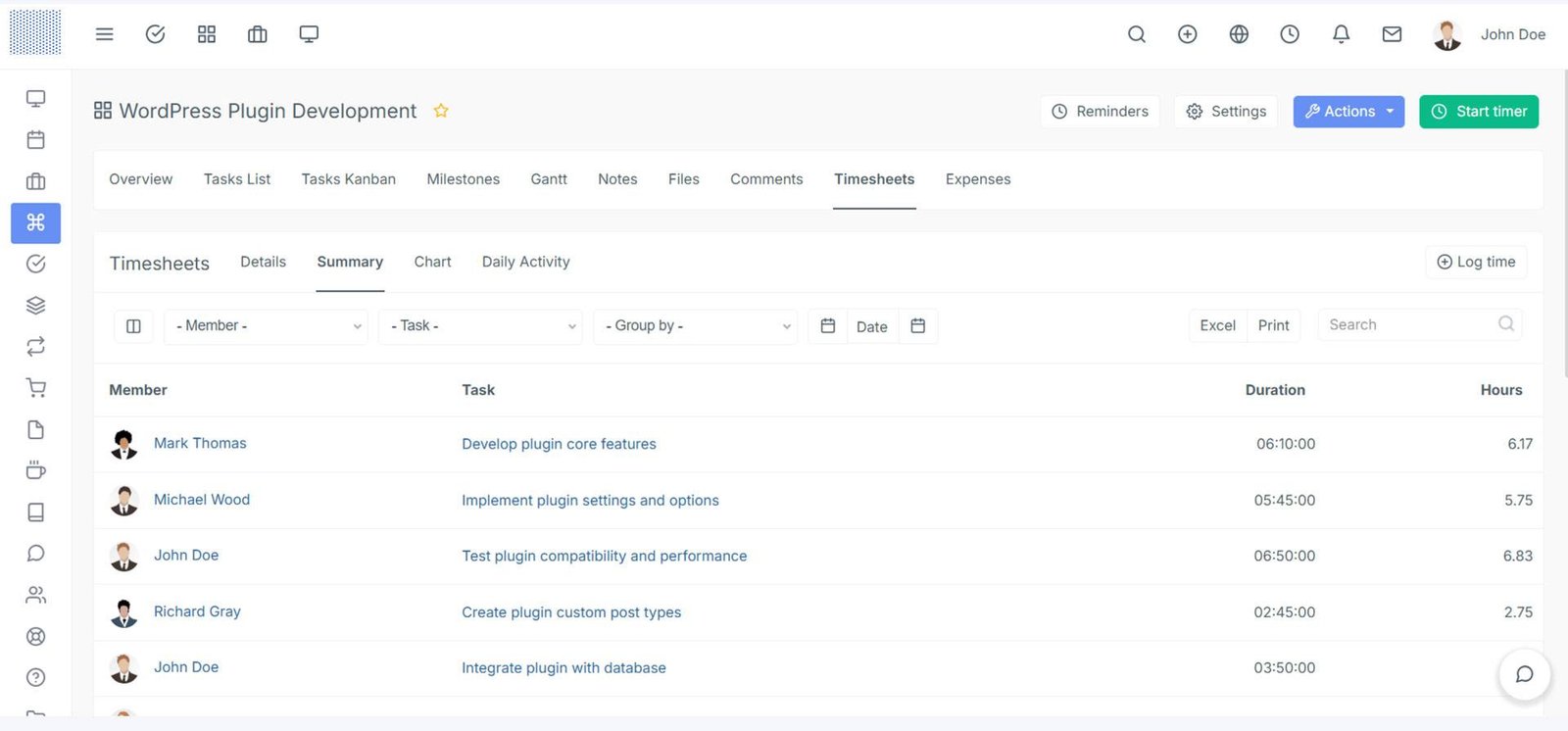Toggle the column visibility button
The image size is (1568, 731).
point(133,326)
